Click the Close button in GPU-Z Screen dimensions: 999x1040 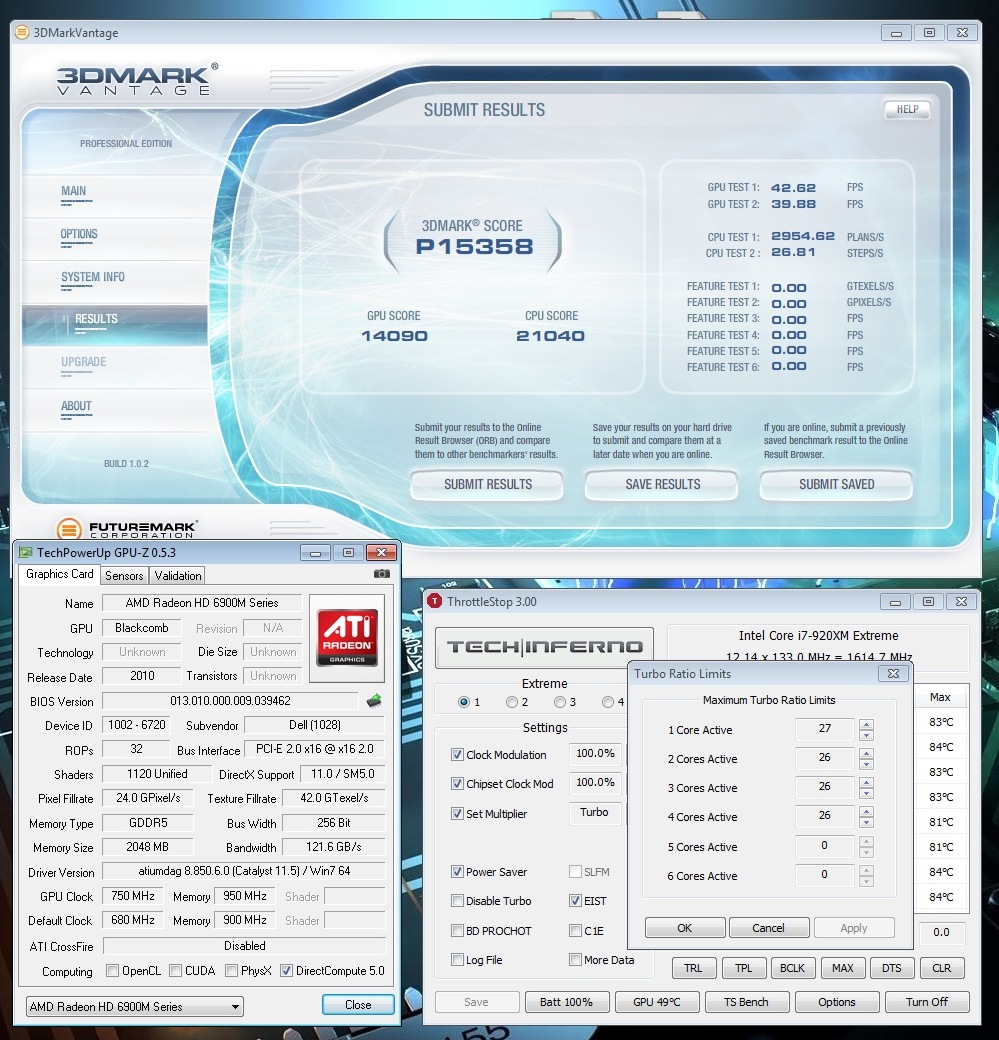(358, 1005)
